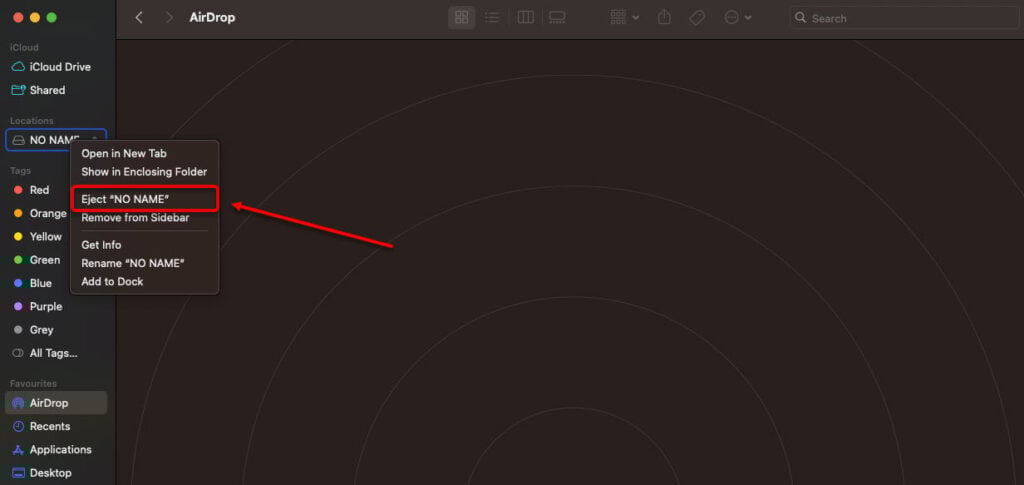Click the Locations section header
Viewport: 1024px width, 485px height.
(x=31, y=121)
